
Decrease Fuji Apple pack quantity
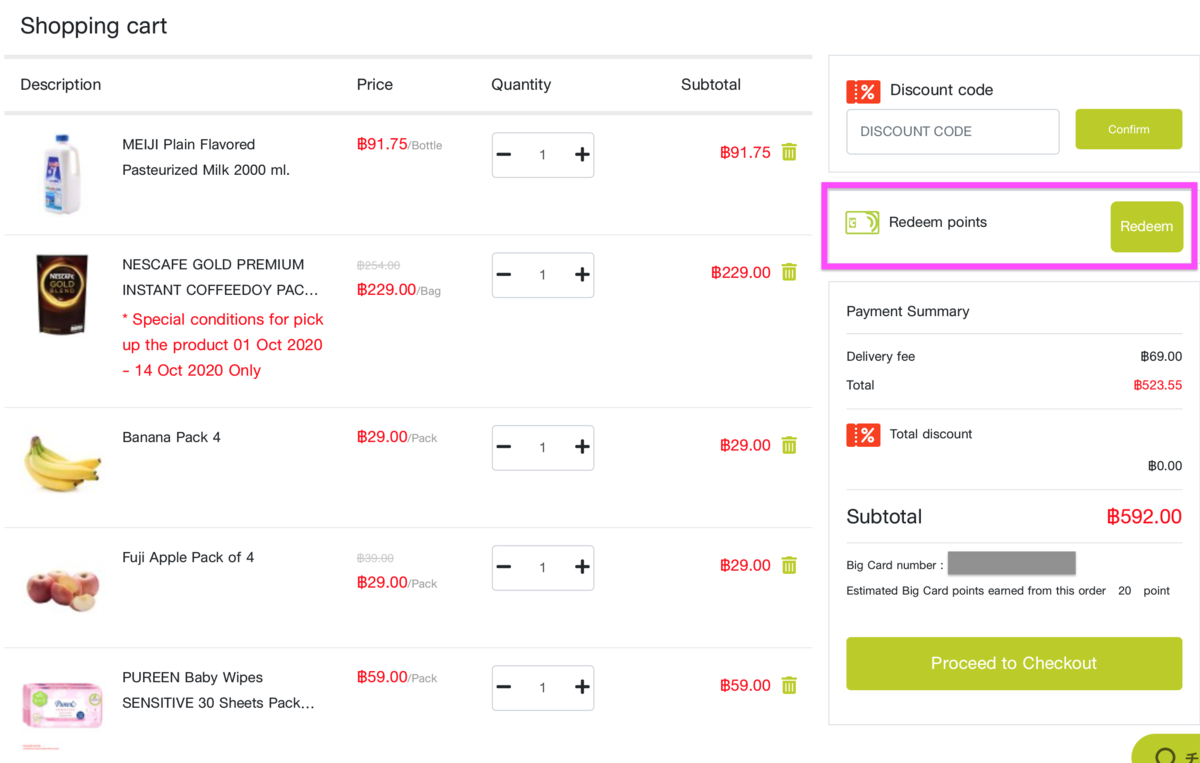point(504,567)
